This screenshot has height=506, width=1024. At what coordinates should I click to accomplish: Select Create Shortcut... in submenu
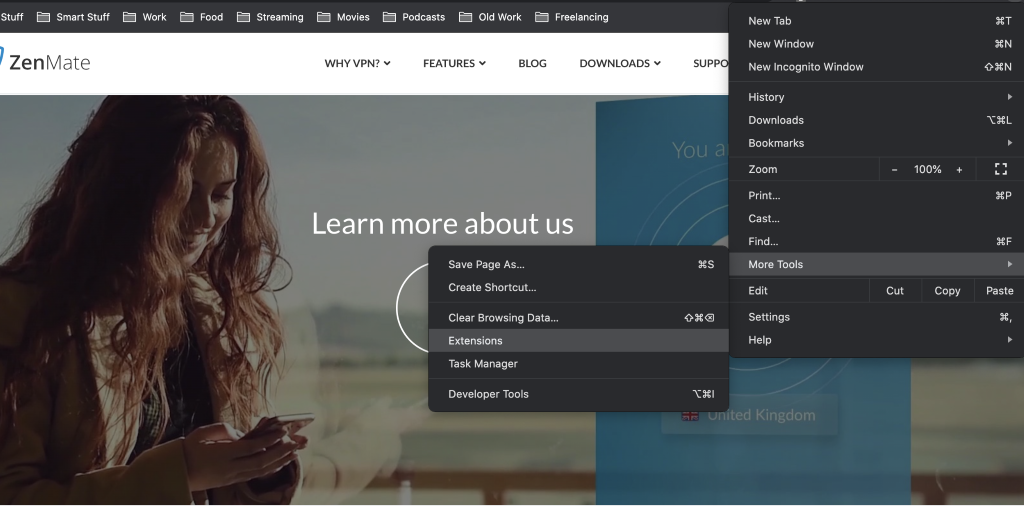pyautogui.click(x=578, y=287)
